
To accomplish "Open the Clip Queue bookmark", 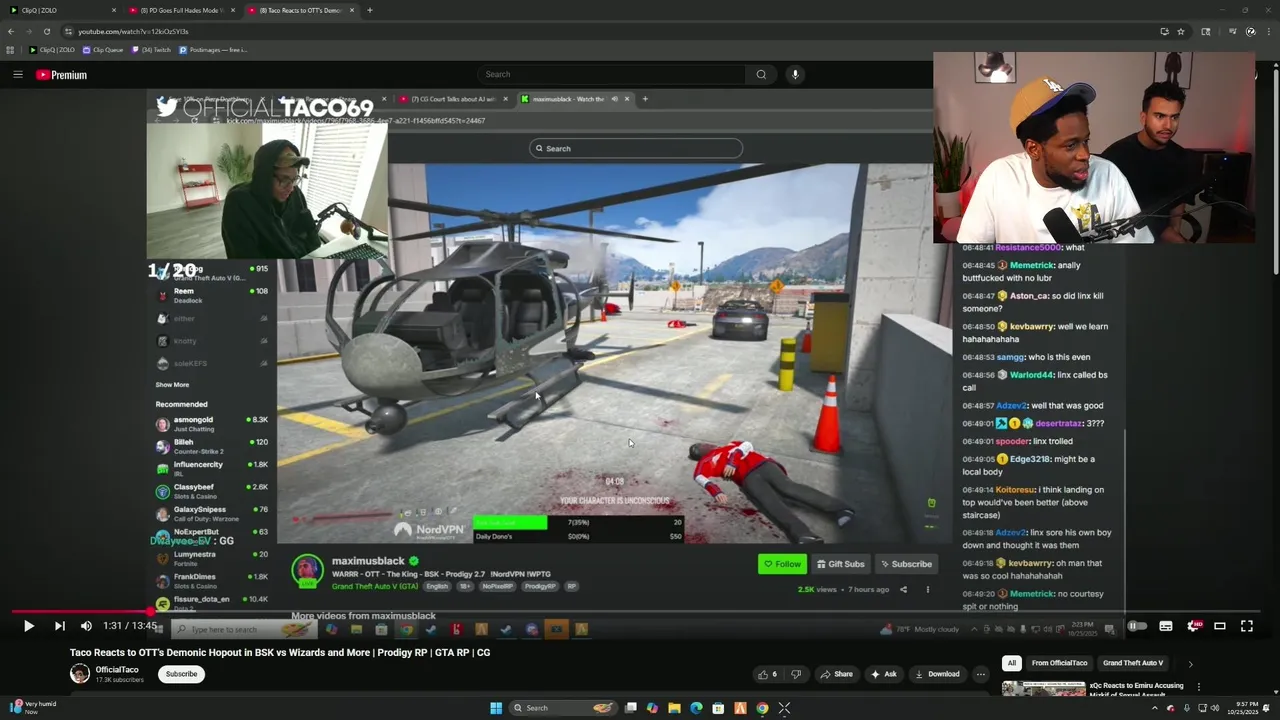I will point(103,50).
